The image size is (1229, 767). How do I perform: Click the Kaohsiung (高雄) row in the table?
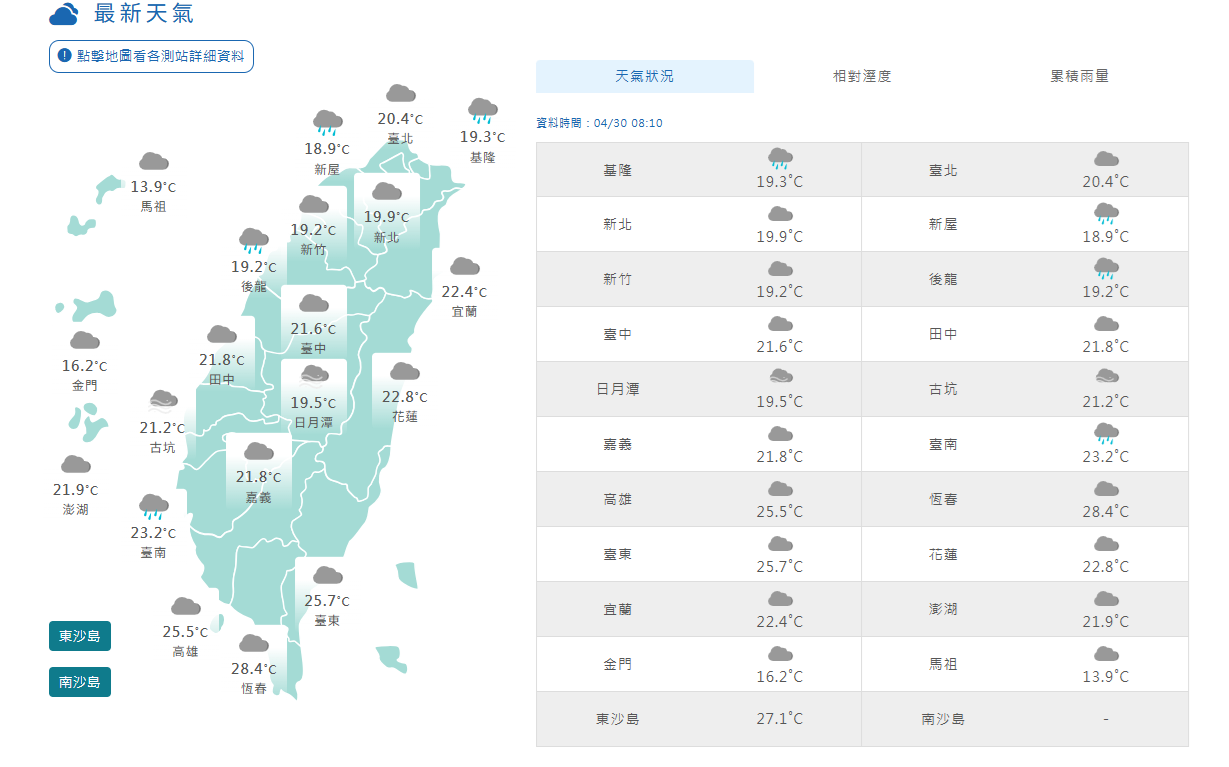(x=698, y=499)
